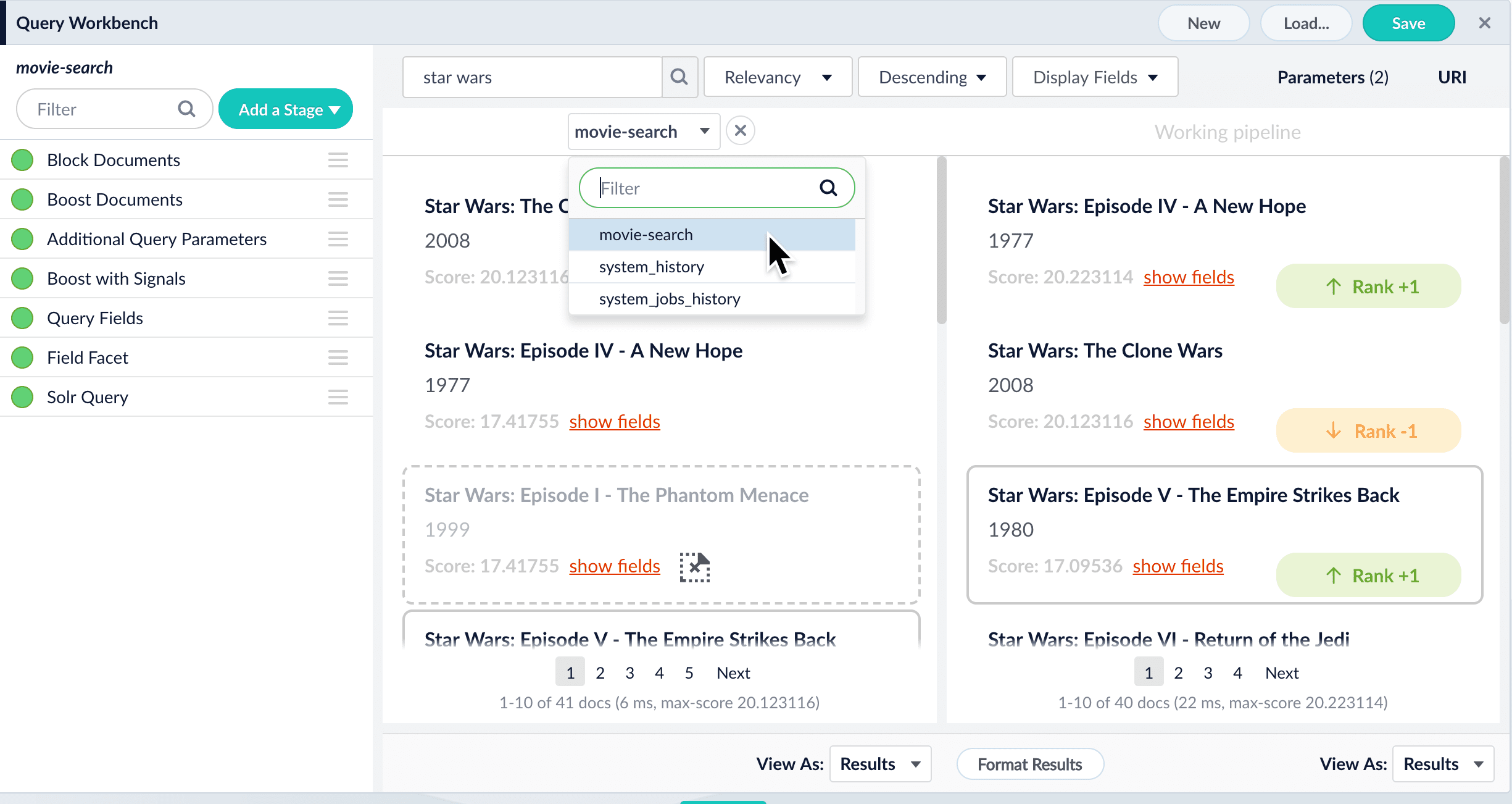The image size is (1512, 804).
Task: Click the Format Results button
Action: tap(1029, 764)
